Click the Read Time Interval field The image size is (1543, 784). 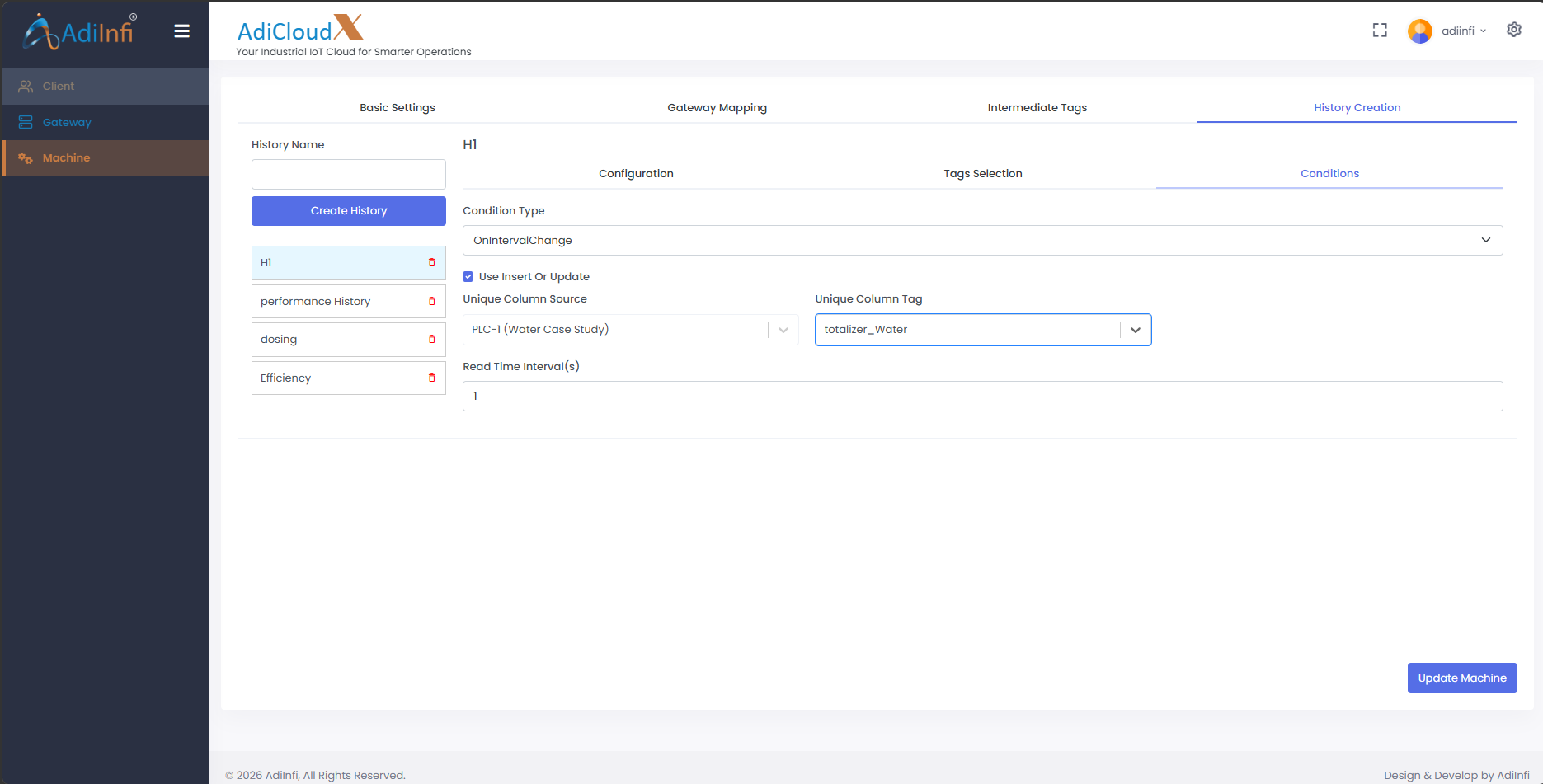pyautogui.click(x=981, y=397)
